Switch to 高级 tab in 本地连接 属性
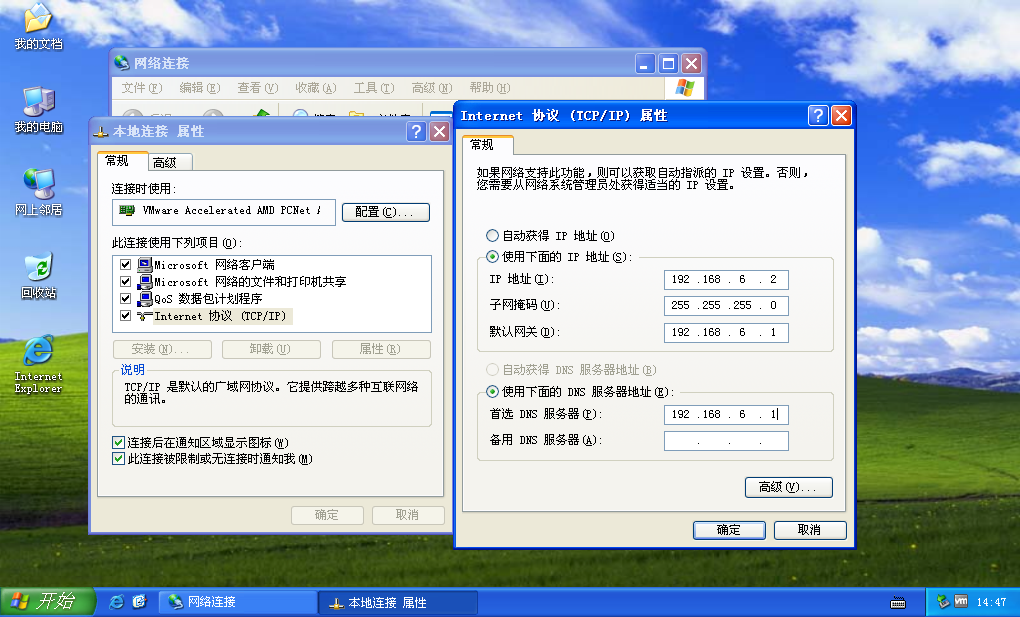This screenshot has height=617, width=1020. coord(170,162)
